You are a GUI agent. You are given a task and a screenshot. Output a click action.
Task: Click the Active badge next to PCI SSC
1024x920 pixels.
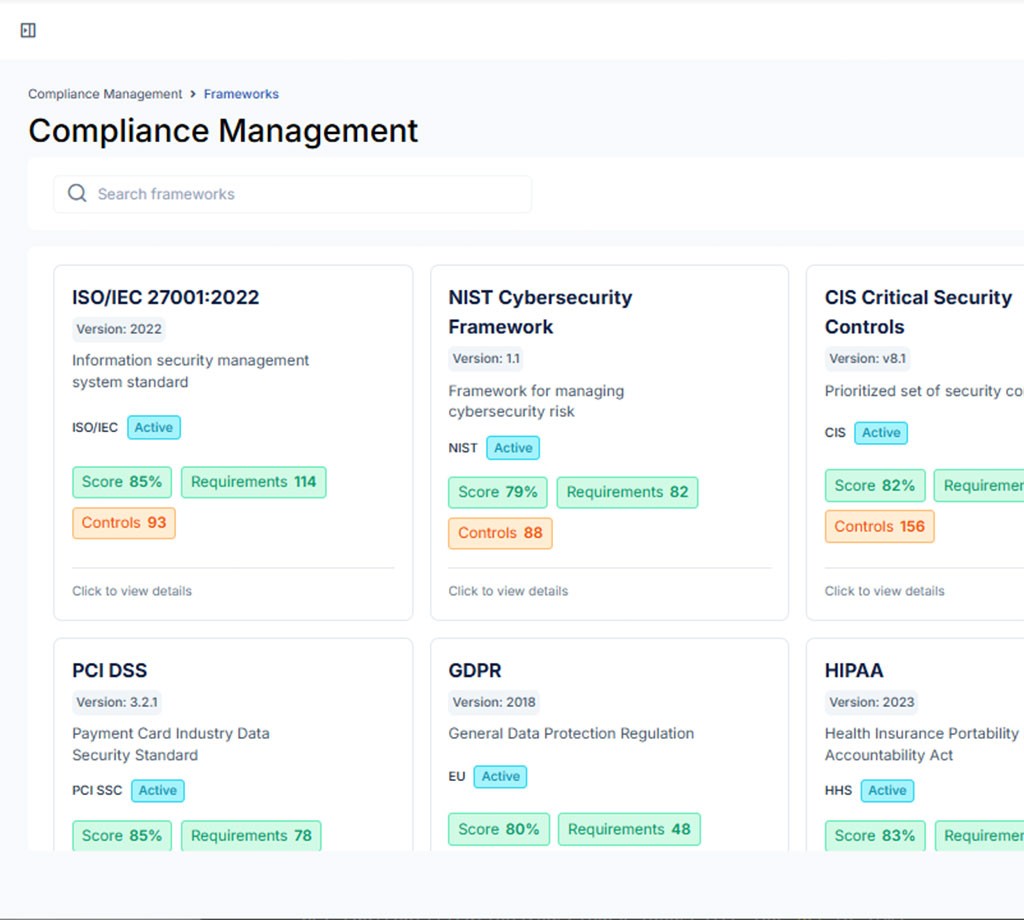pyautogui.click(x=157, y=791)
